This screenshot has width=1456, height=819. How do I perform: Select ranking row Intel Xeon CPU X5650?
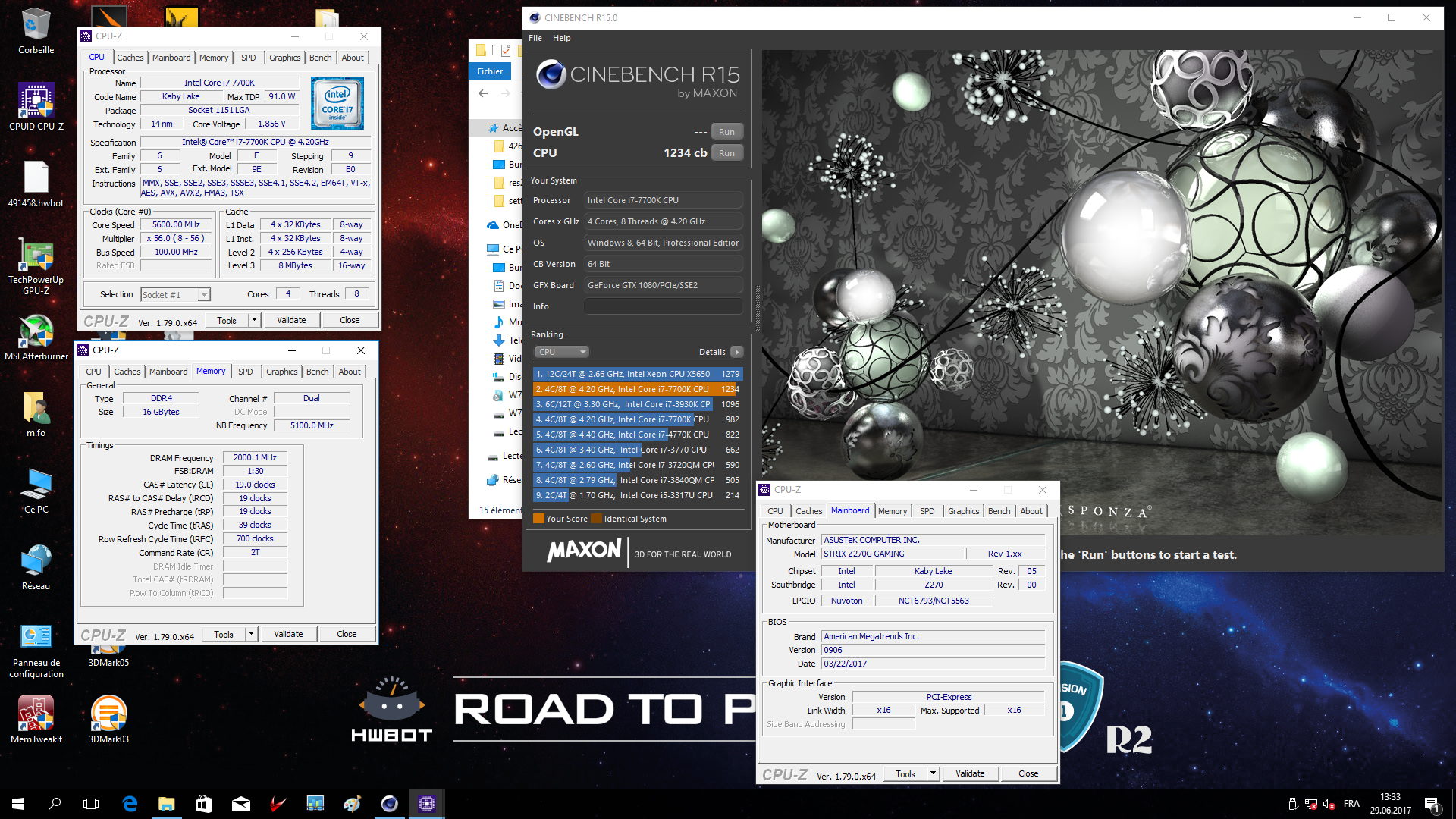point(637,374)
